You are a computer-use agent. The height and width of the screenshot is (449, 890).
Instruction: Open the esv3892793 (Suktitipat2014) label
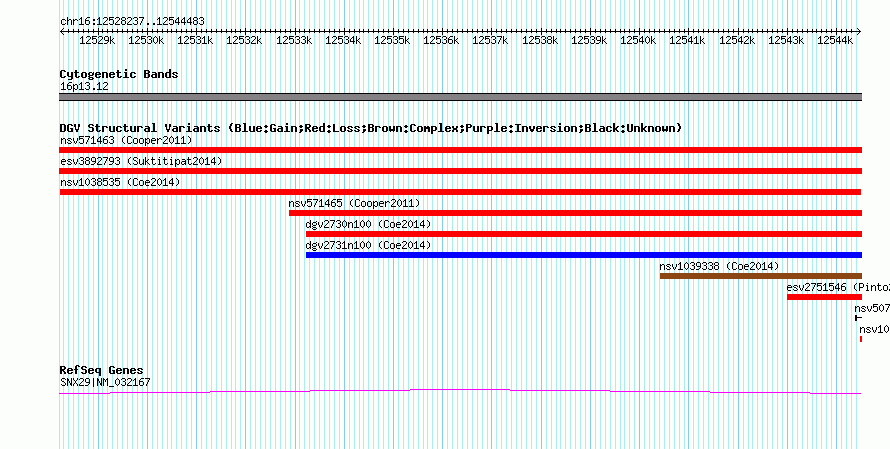tap(141, 161)
